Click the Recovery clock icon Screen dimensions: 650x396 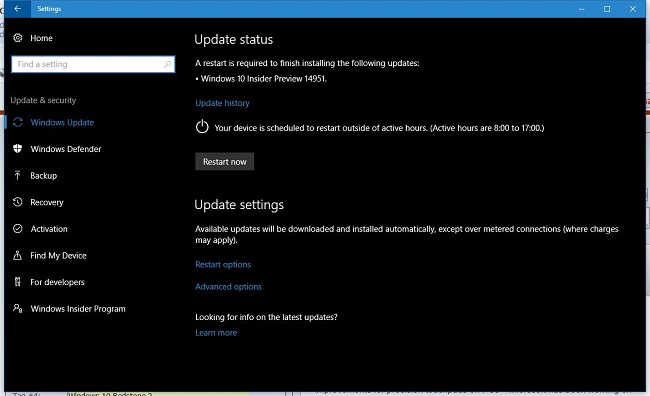point(17,202)
